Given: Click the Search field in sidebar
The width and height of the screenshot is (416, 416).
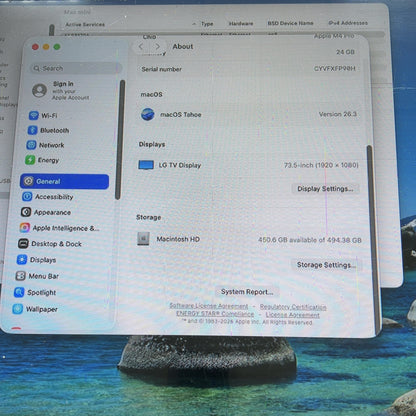Looking at the screenshot, I should coord(76,68).
